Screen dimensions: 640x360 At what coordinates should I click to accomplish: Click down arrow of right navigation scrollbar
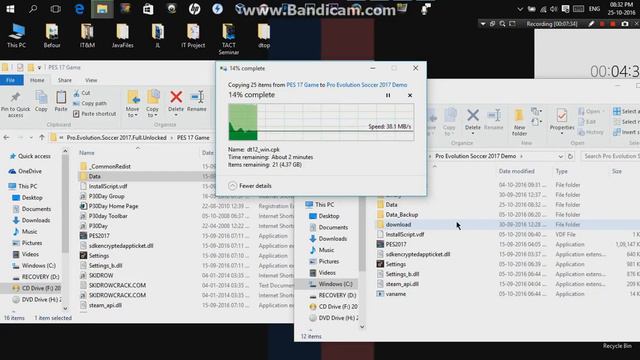[x=362, y=327]
